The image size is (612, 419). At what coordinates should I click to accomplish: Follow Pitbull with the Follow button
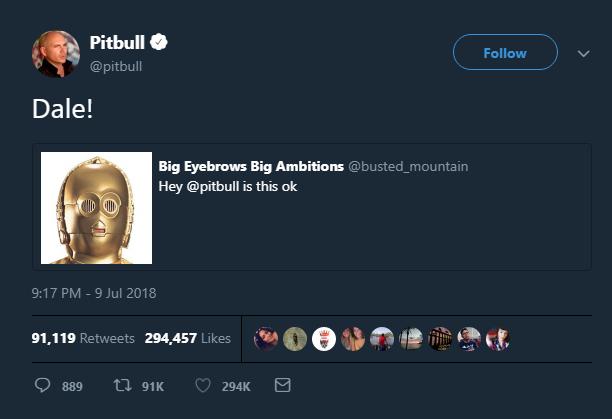click(x=505, y=53)
